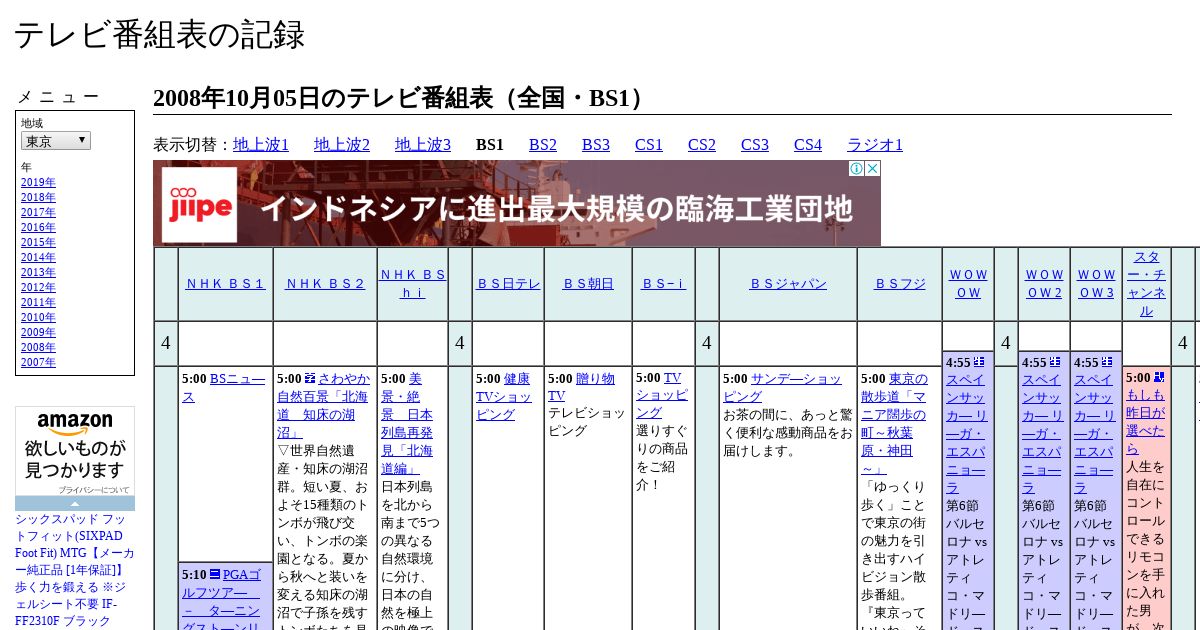Click the icon after 4:55 in the WOWOW2 column
The height and width of the screenshot is (630, 1200).
(x=1055, y=362)
